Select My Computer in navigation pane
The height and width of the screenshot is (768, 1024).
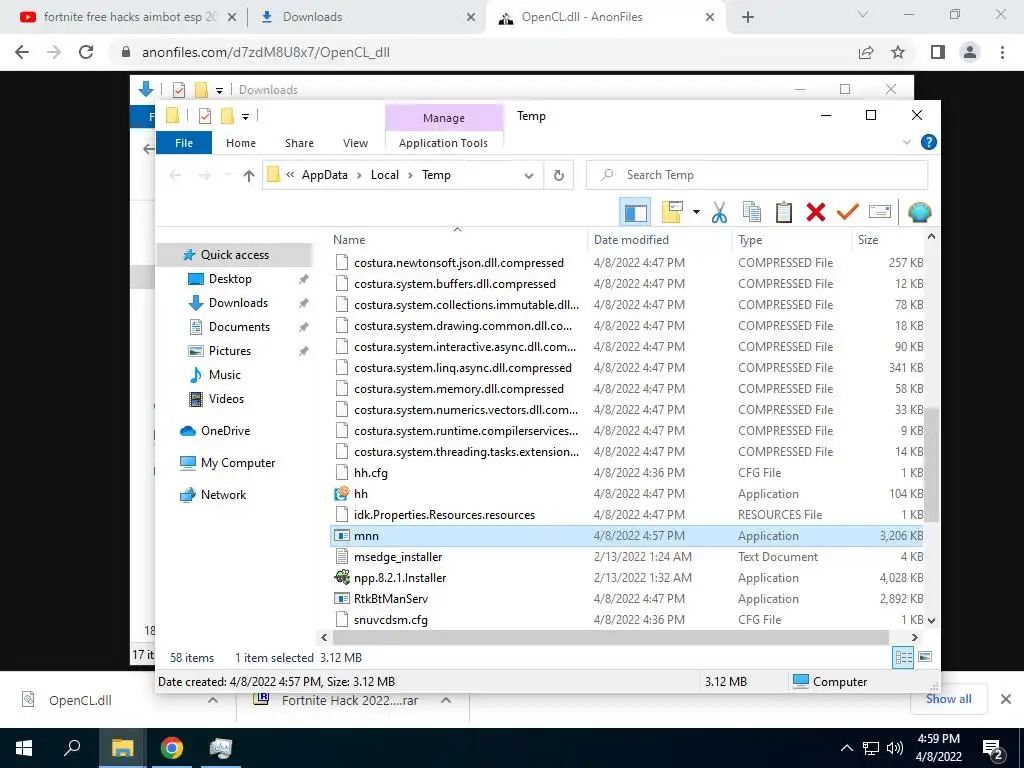tap(238, 462)
